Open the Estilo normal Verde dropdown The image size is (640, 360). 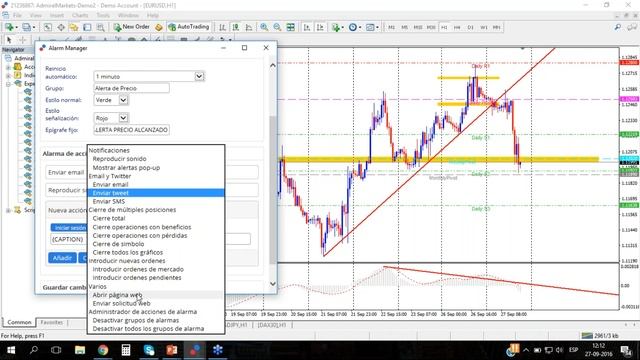[x=123, y=100]
